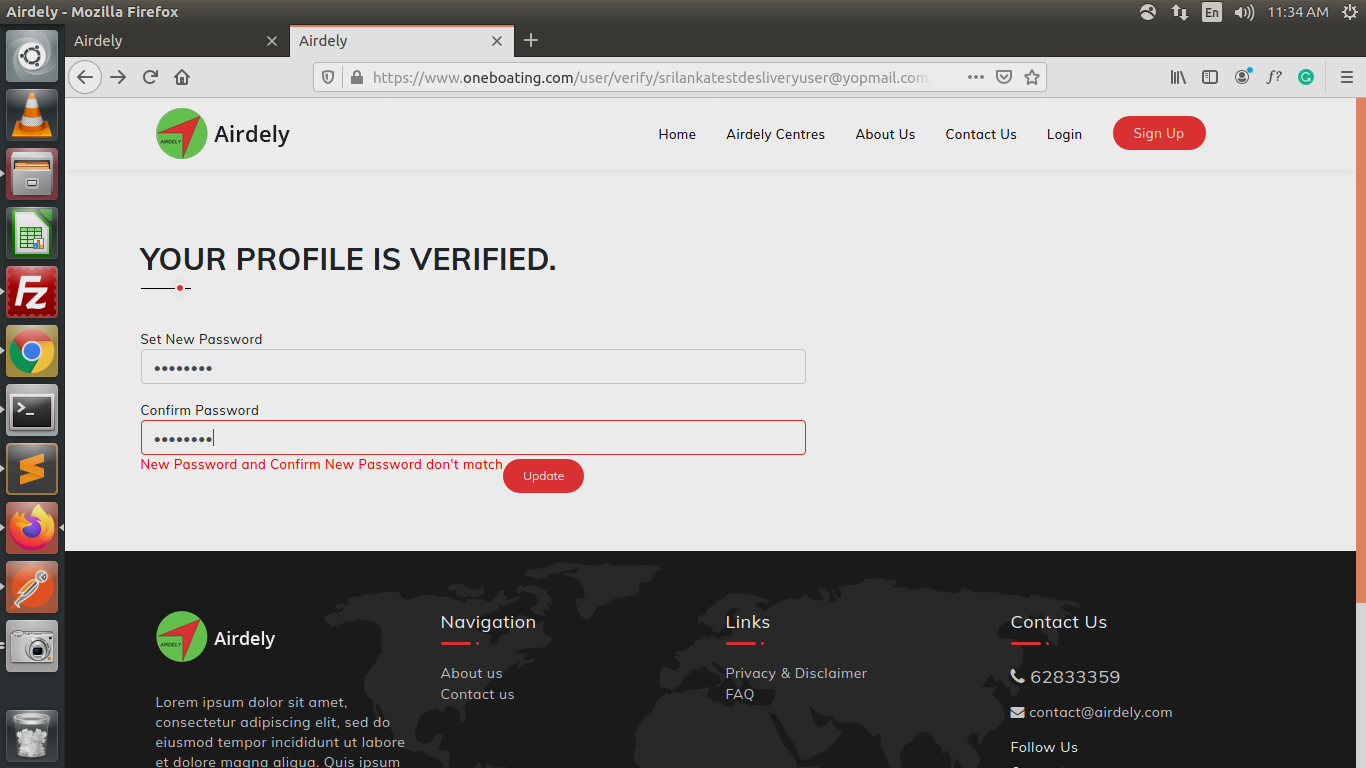Launch FileZilla from the Ubuntu dock
Image resolution: width=1366 pixels, height=768 pixels.
point(32,292)
